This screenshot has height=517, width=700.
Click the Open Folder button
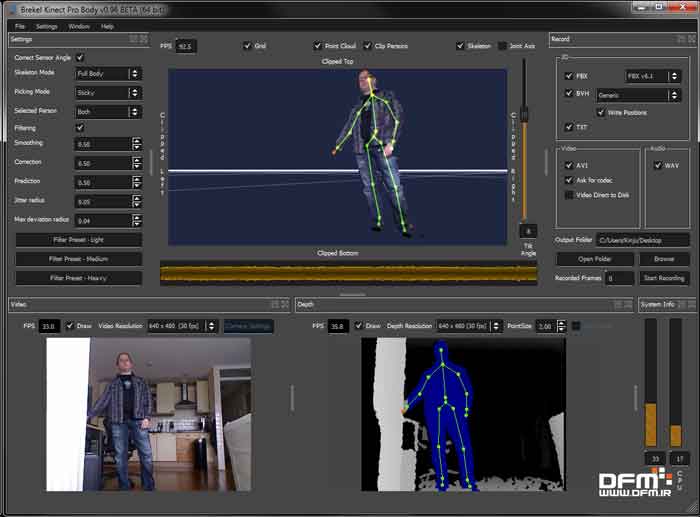pos(595,259)
